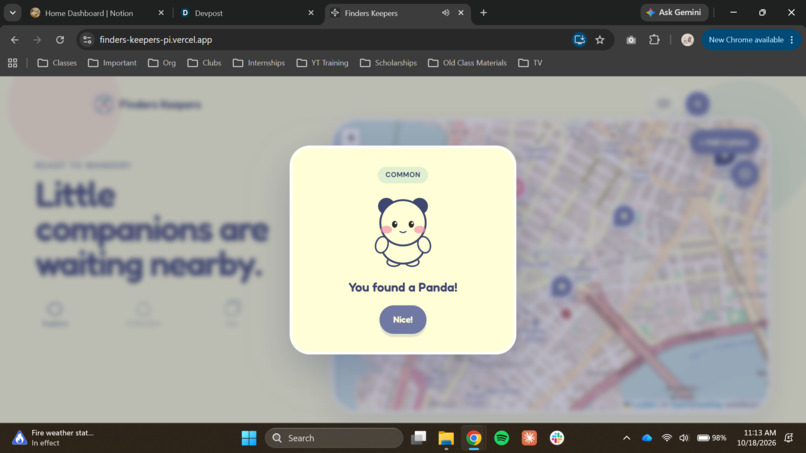The height and width of the screenshot is (453, 806).
Task: Click the battery 98% indicator
Action: tap(711, 438)
